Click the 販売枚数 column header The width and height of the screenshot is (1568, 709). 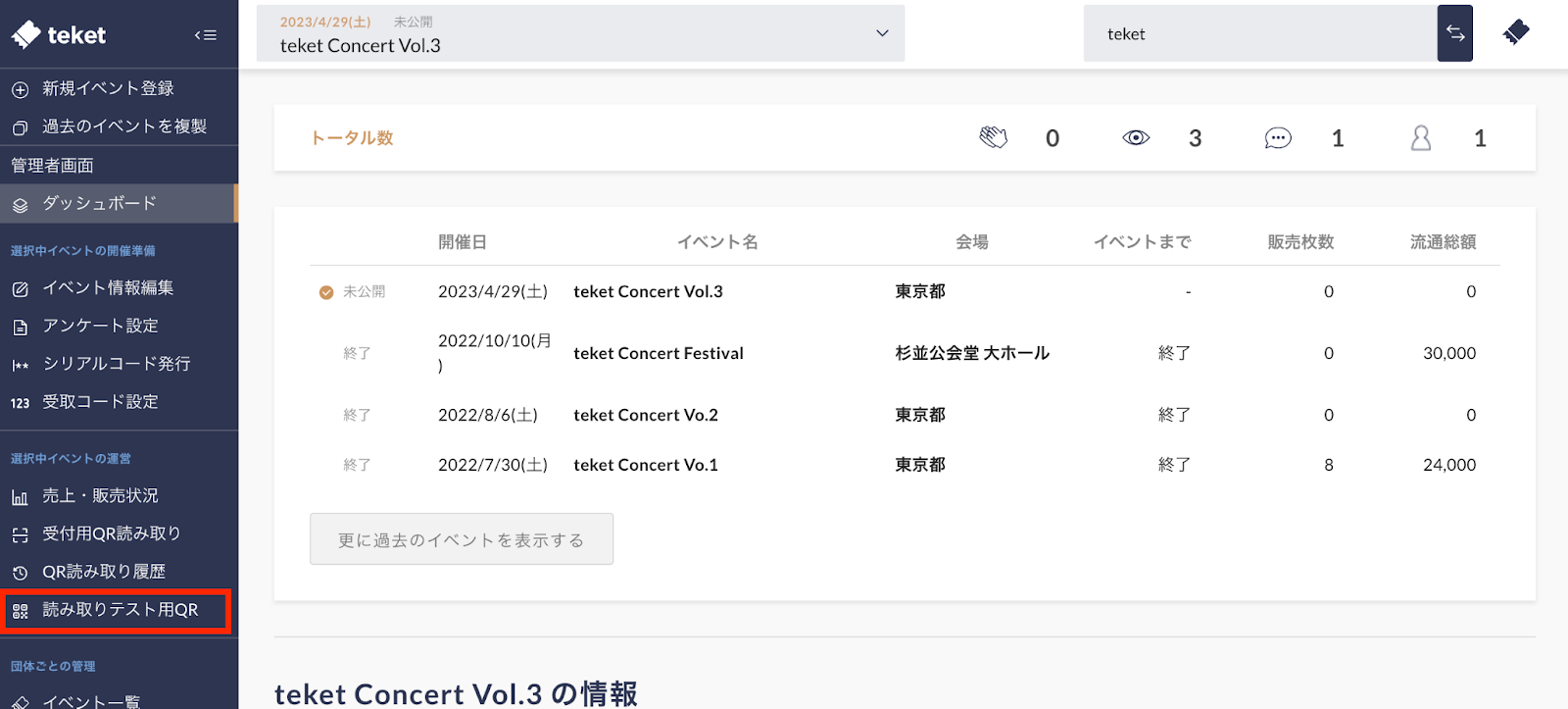1300,242
